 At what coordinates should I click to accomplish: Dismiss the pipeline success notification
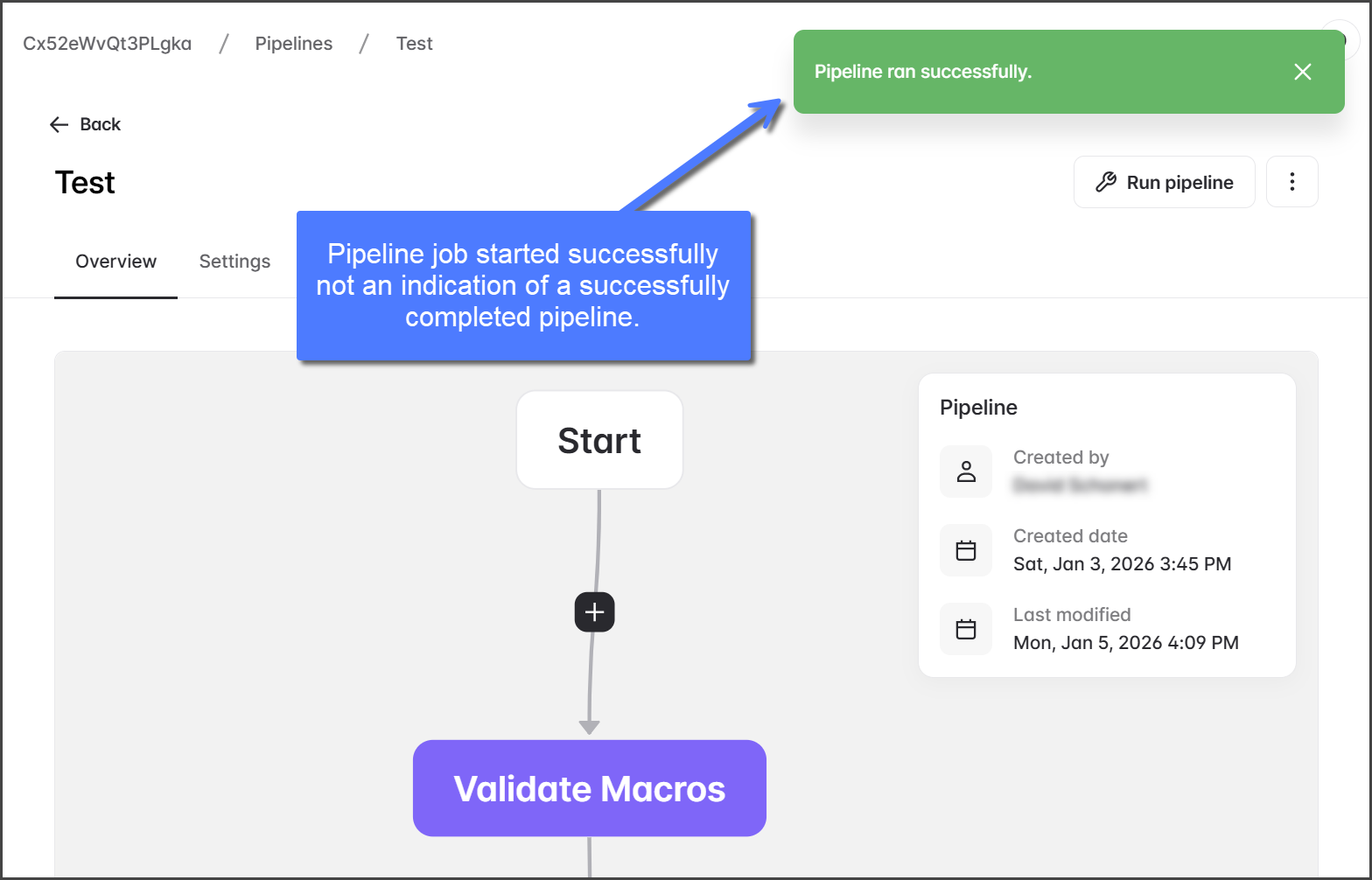1302,72
